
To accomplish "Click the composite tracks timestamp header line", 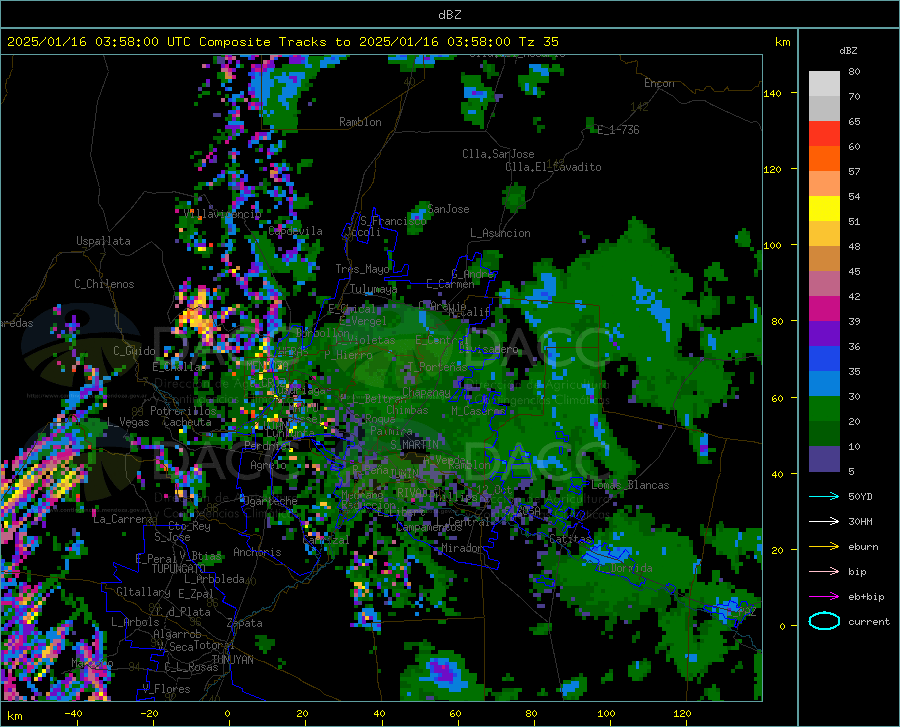I will [282, 42].
